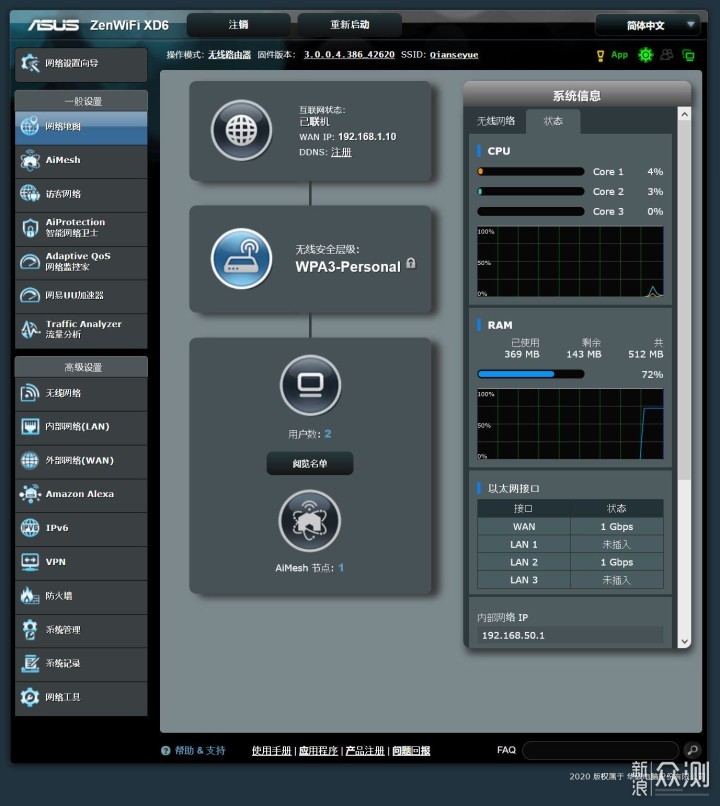Open the SSID link Qianseyue

click(x=454, y=54)
